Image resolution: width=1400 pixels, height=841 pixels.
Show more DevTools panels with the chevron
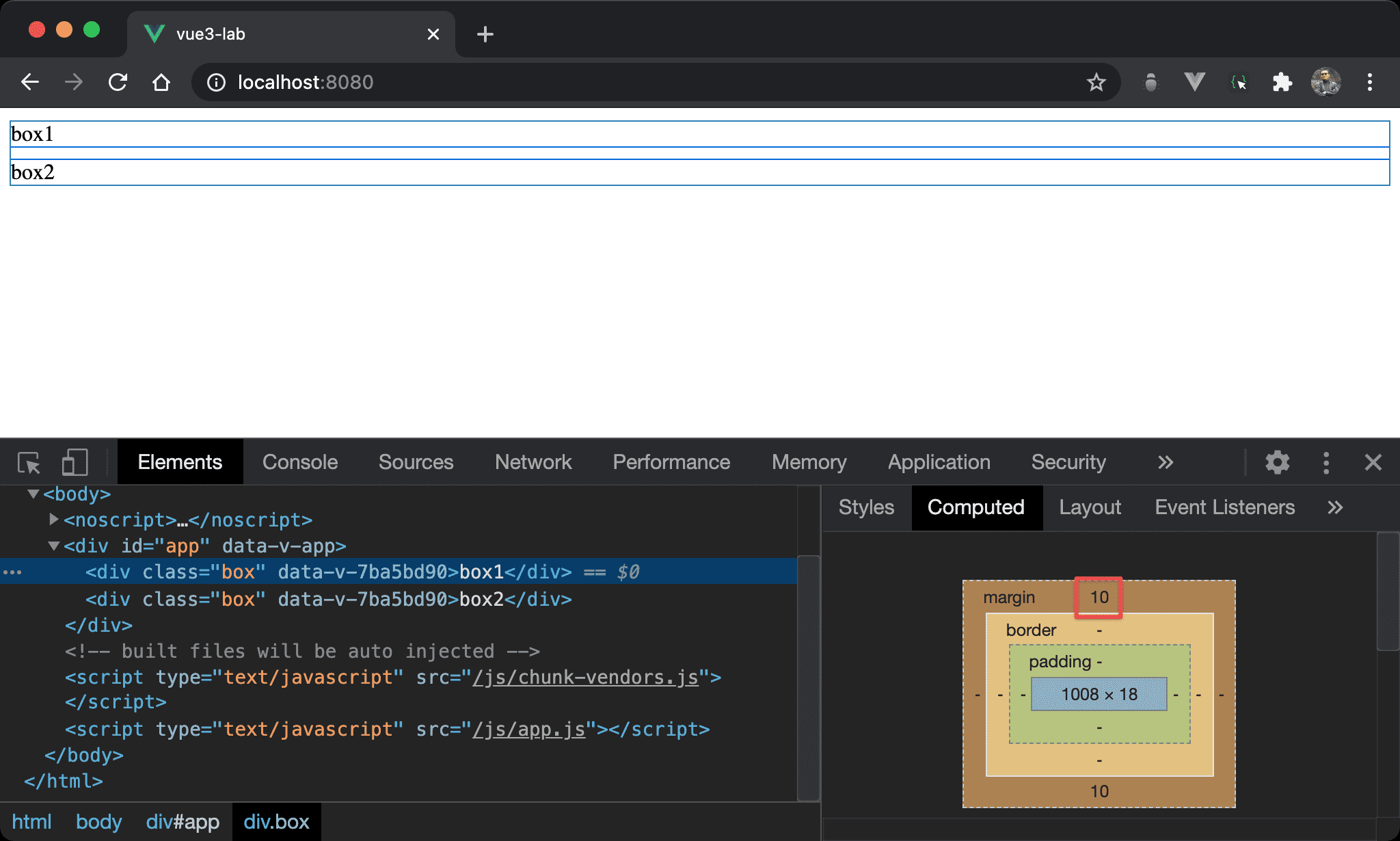point(1166,463)
